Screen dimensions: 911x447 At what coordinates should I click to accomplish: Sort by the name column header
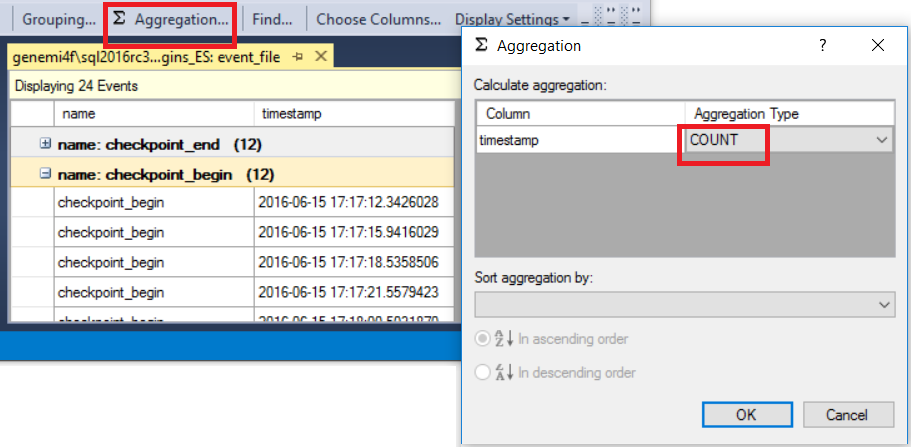(x=154, y=114)
